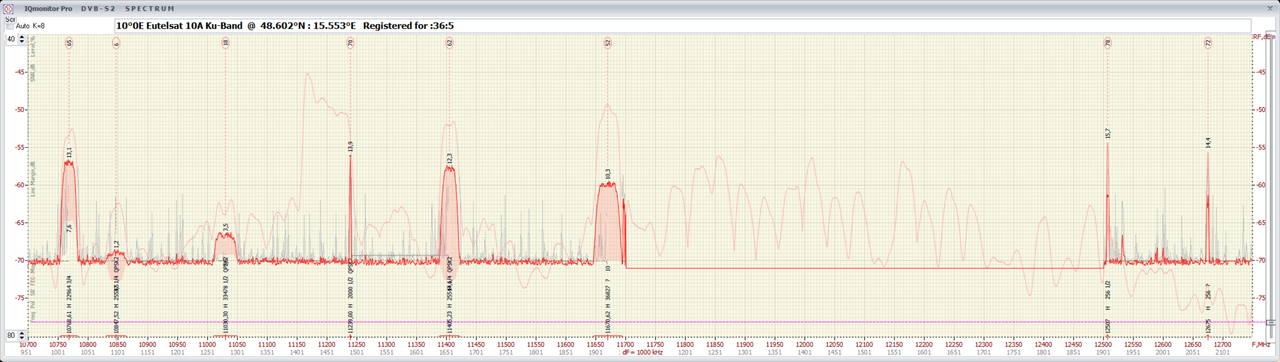The image size is (1280, 362).
Task: Click the 11036,30 transponder frequency label
Action: coord(226,323)
